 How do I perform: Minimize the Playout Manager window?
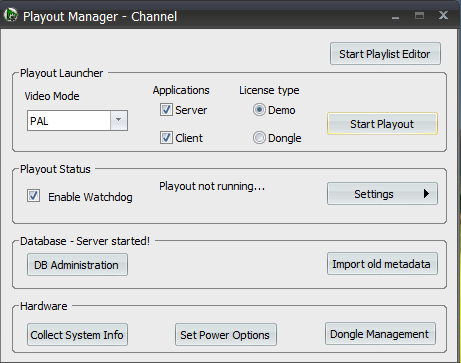point(395,16)
